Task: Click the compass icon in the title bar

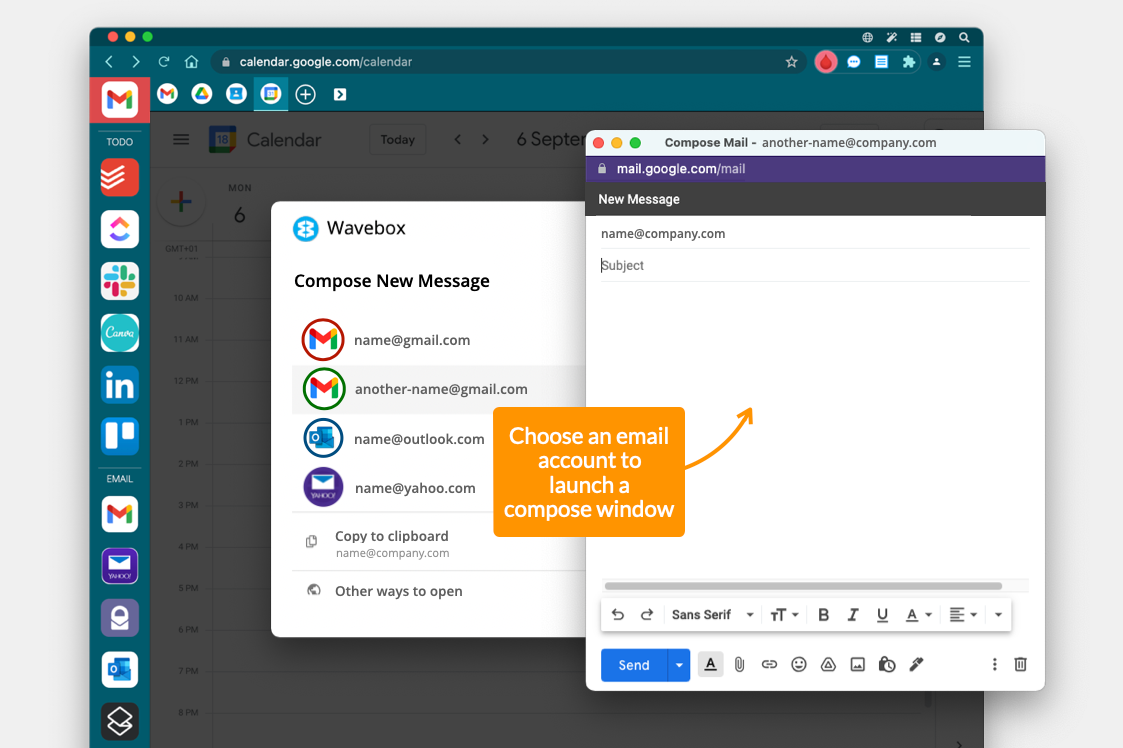Action: (x=940, y=37)
